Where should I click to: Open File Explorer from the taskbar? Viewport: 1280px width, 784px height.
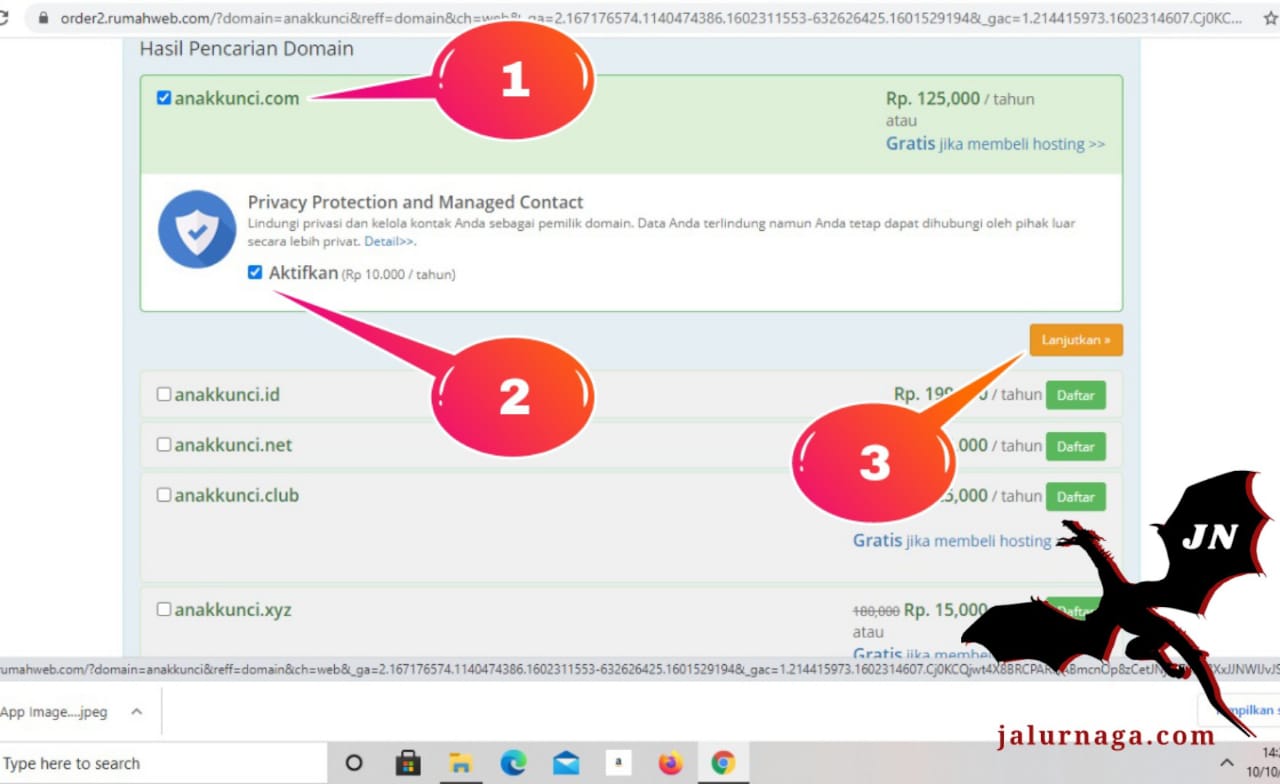tap(460, 763)
